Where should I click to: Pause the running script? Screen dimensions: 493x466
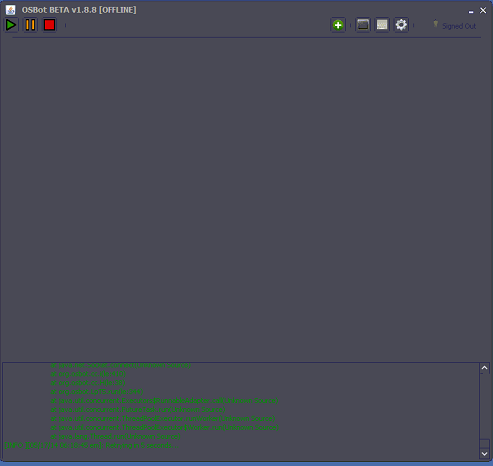click(x=30, y=25)
